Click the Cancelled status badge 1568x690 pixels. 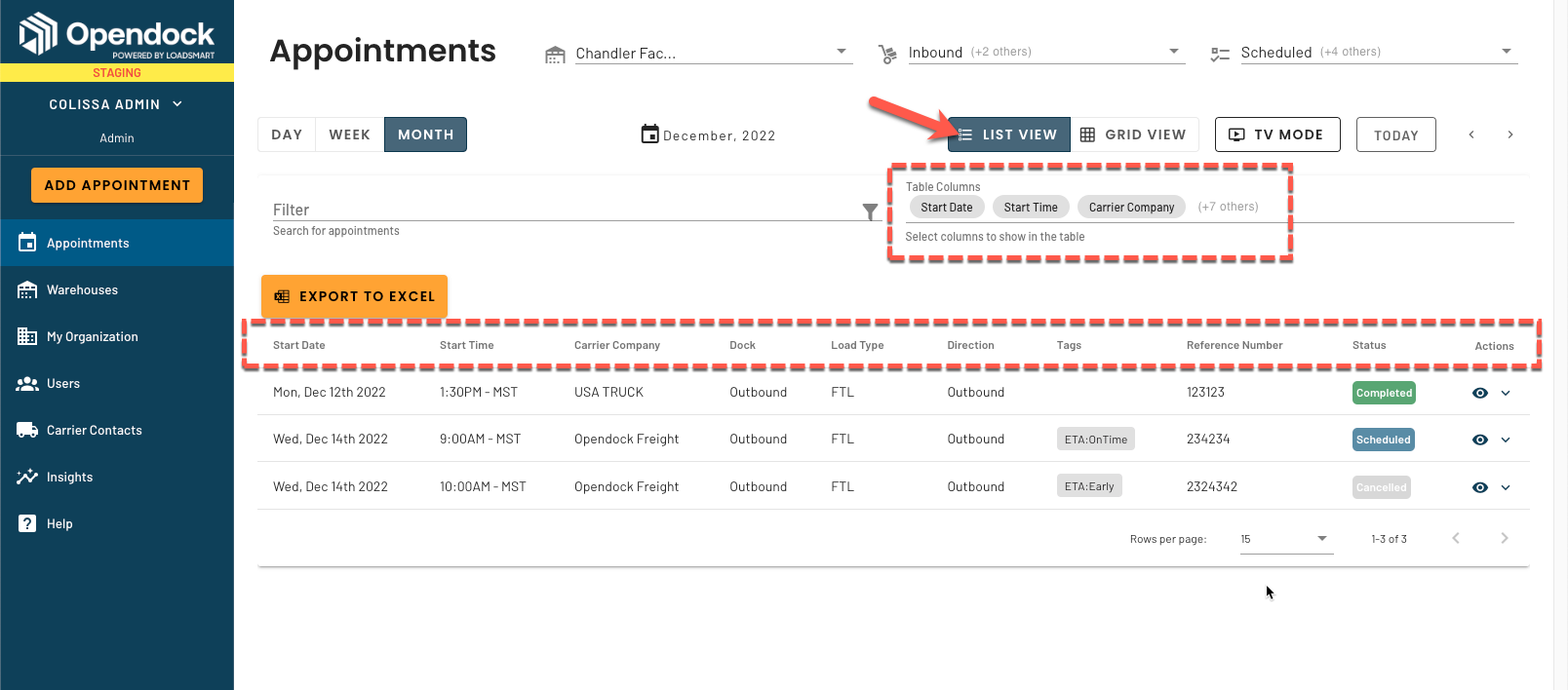click(1382, 487)
